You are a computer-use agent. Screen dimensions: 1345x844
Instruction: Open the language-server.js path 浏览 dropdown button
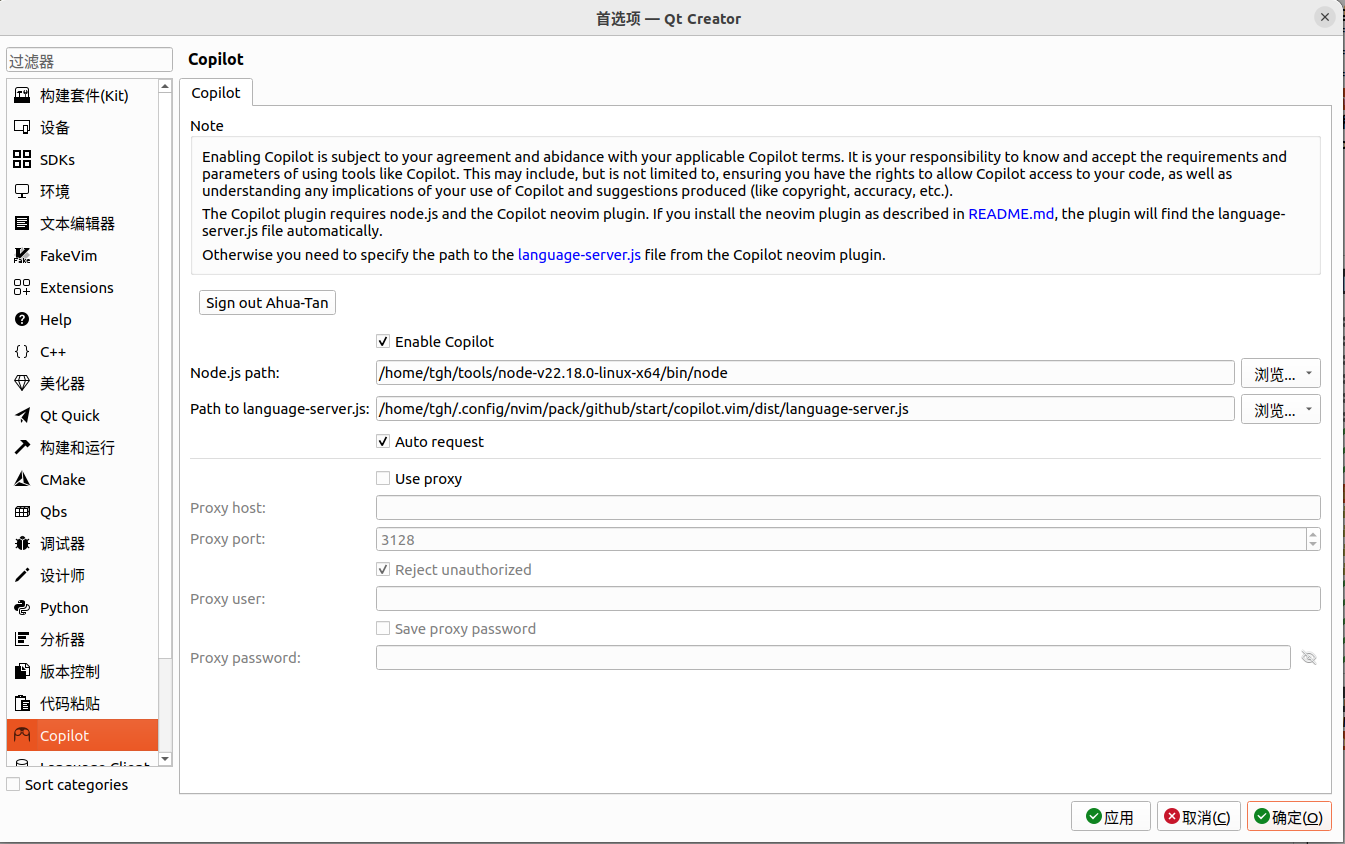1281,410
